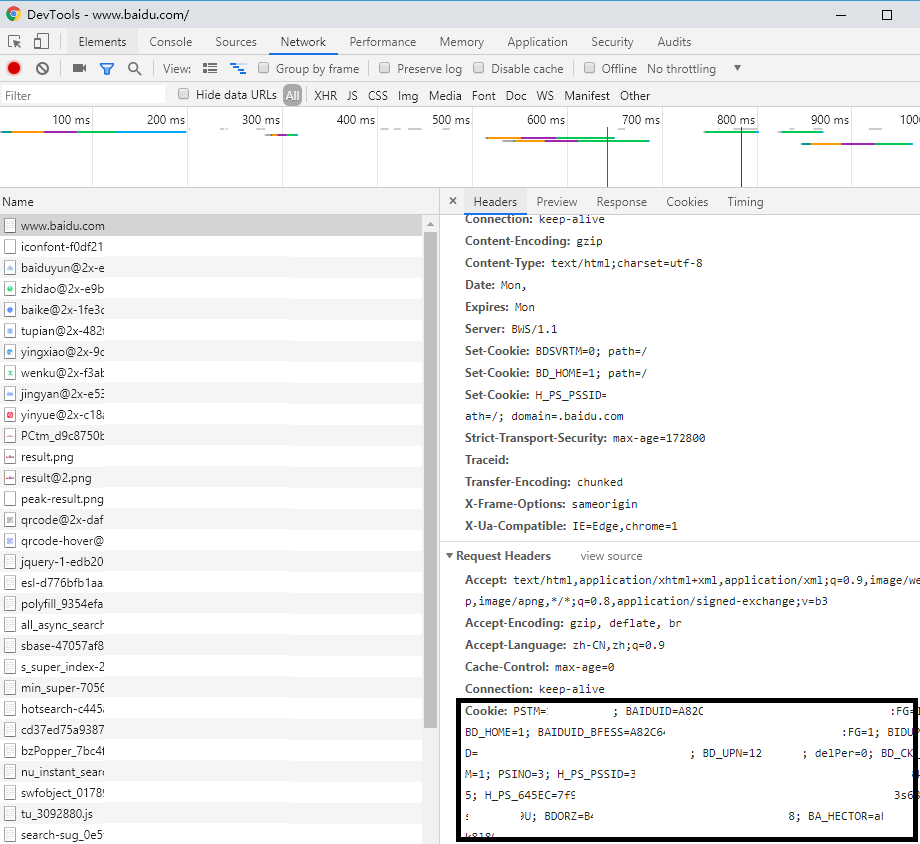Viewport: 920px width, 844px height.
Task: Close the request details pane
Action: (453, 201)
